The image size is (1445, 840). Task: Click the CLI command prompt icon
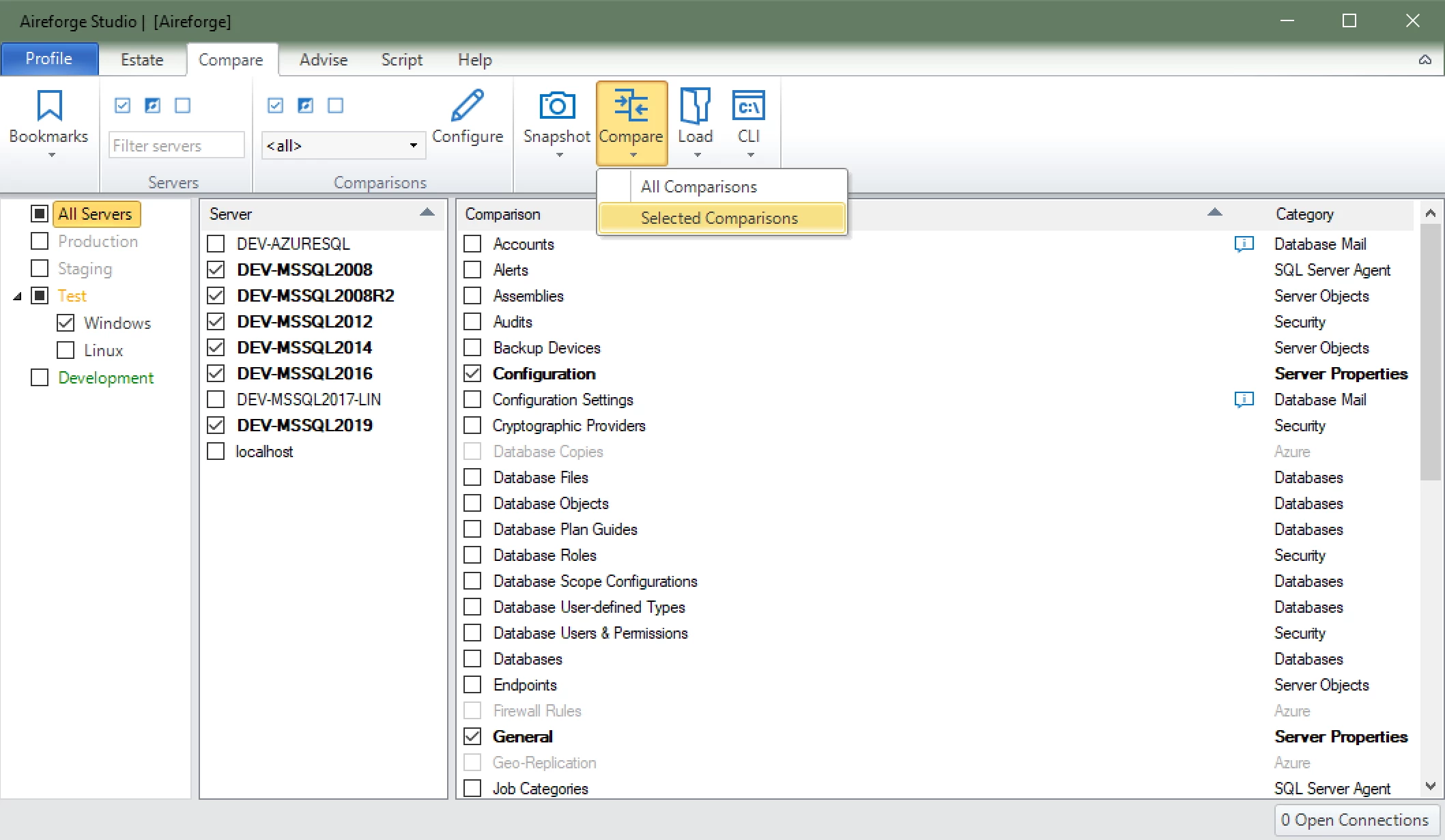point(748,106)
